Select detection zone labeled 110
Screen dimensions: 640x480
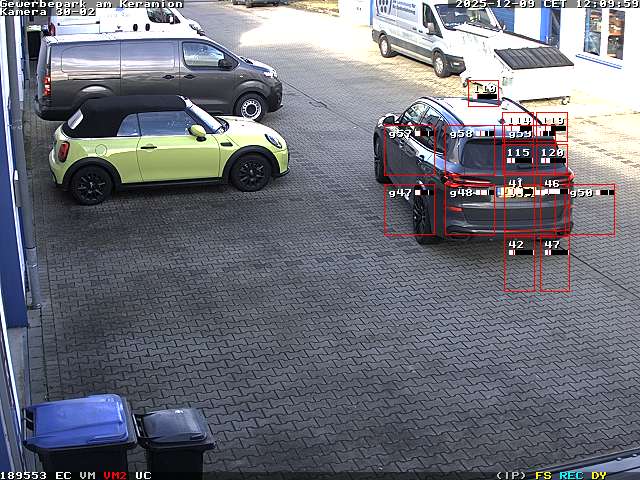pyautogui.click(x=484, y=93)
